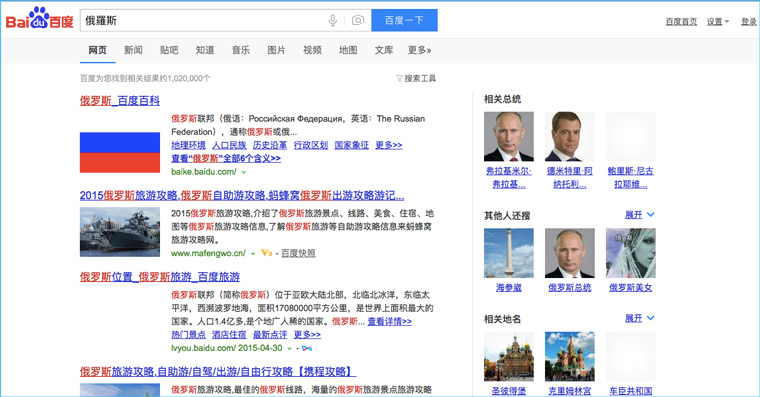Switch to the 新闻 tab
This screenshot has height=397, width=760.
pos(133,50)
